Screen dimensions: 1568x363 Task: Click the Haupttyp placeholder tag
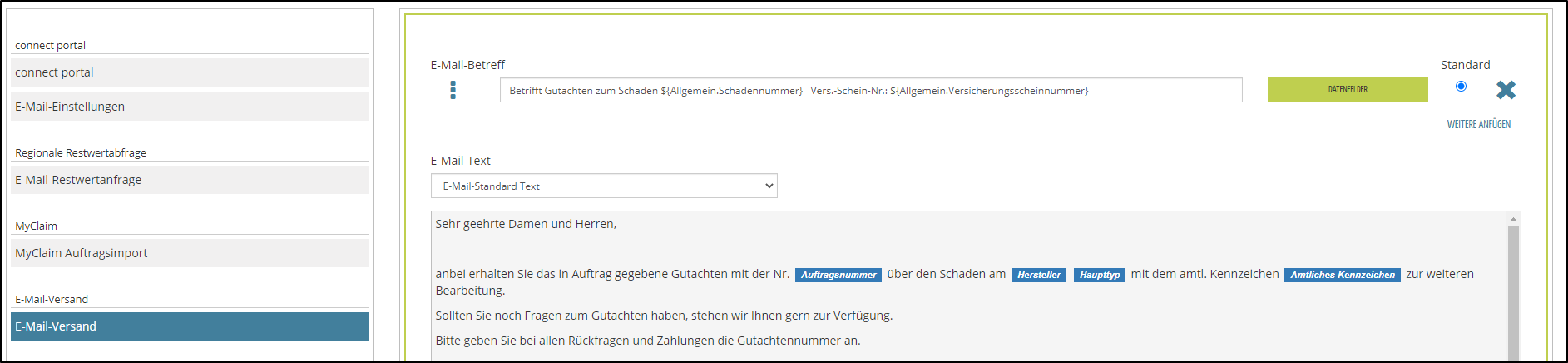[x=1099, y=275]
